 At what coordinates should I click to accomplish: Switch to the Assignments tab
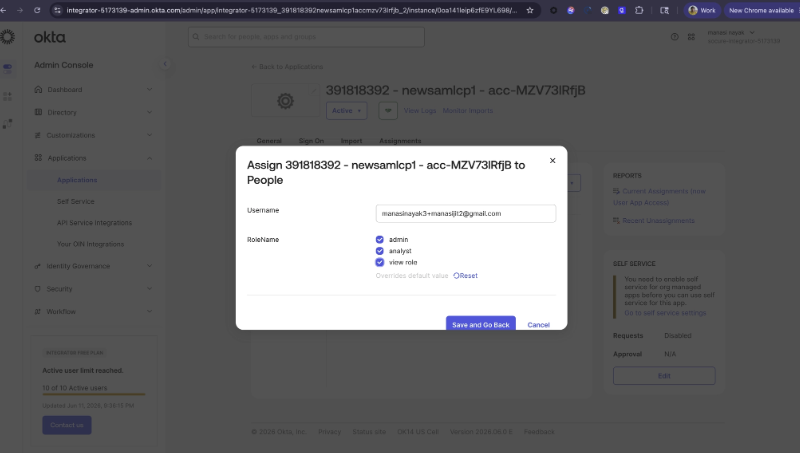[x=400, y=141]
